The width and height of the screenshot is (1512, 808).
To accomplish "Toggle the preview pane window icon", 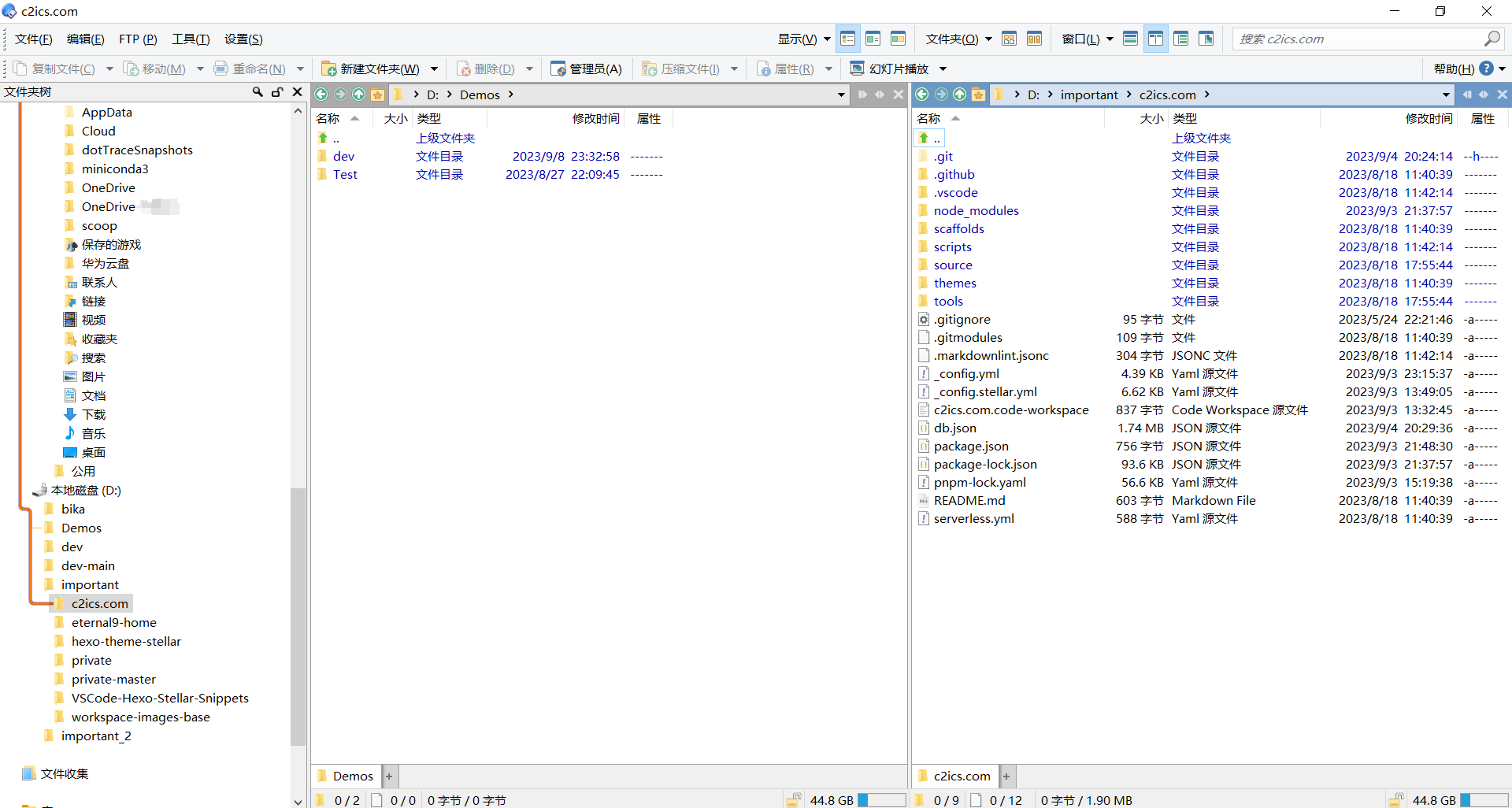I will coord(1206,39).
